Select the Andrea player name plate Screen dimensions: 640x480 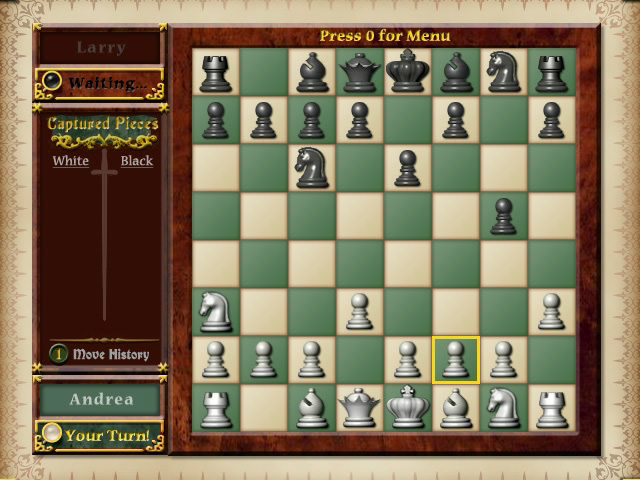tap(100, 399)
